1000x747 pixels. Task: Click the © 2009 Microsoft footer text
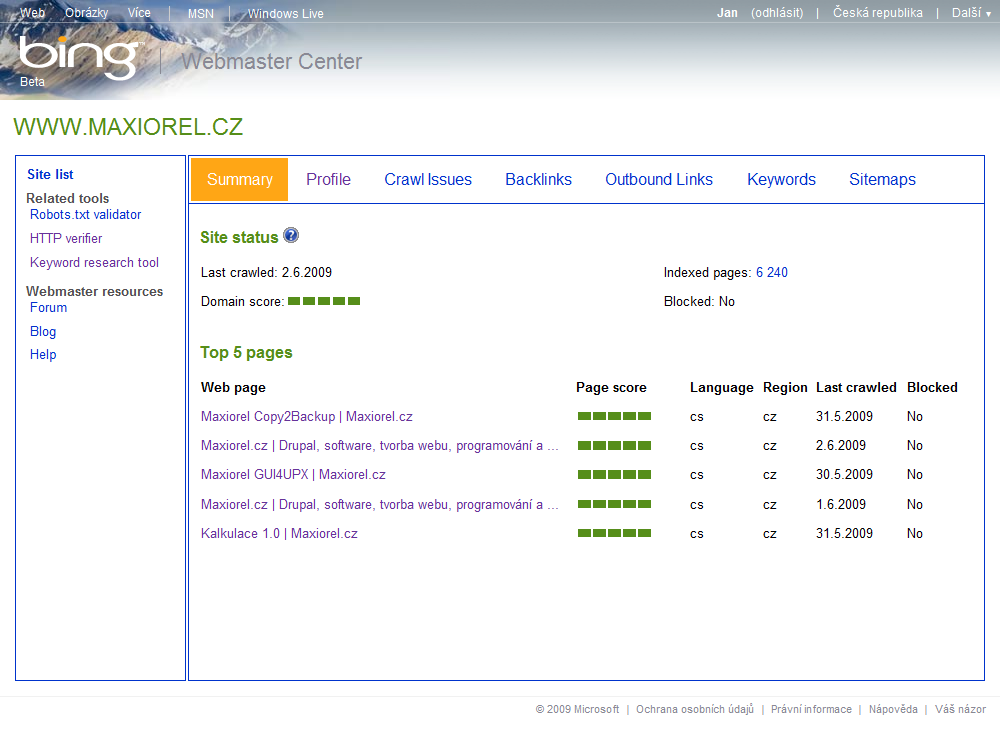(577, 709)
